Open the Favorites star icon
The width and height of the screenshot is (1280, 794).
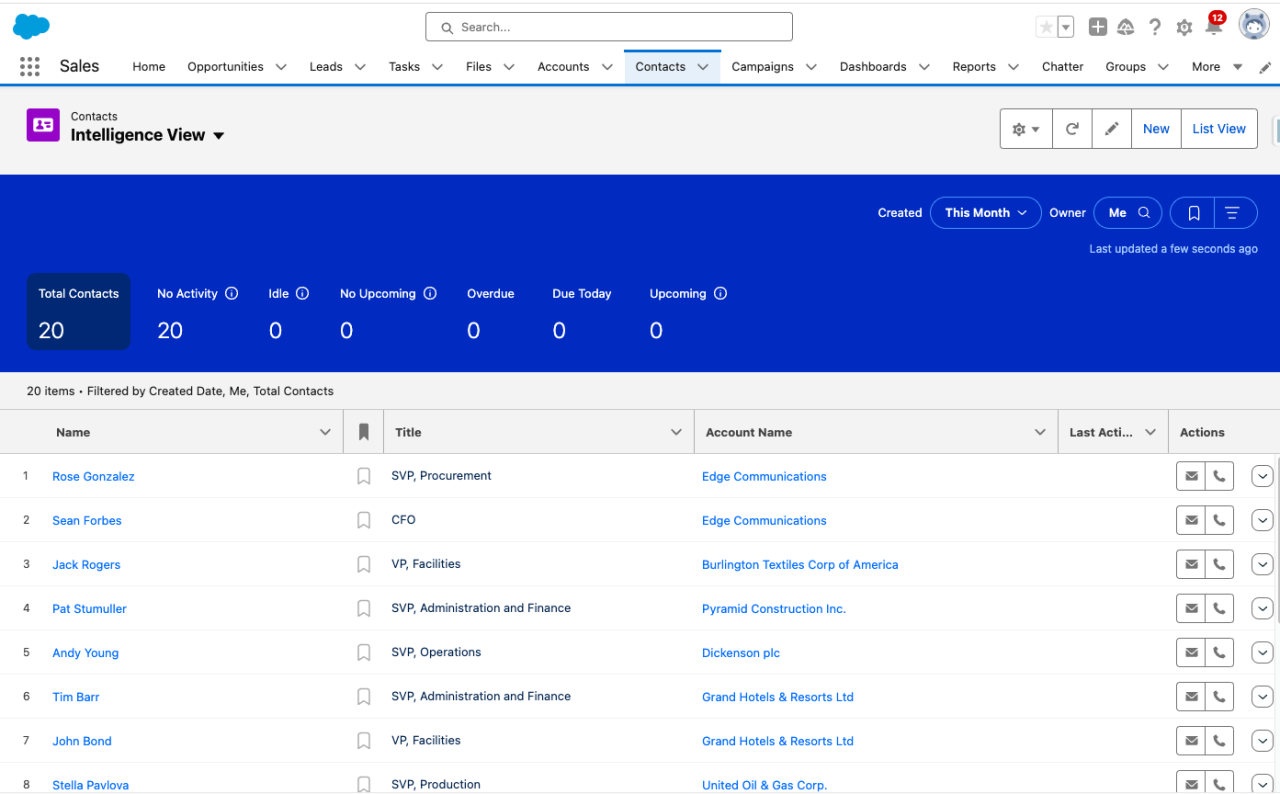[1046, 27]
